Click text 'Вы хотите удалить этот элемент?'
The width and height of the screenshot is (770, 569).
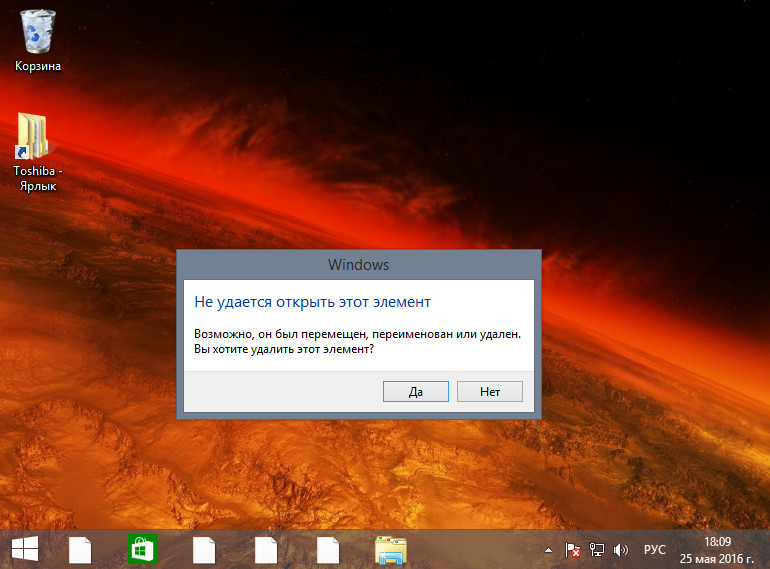point(284,349)
